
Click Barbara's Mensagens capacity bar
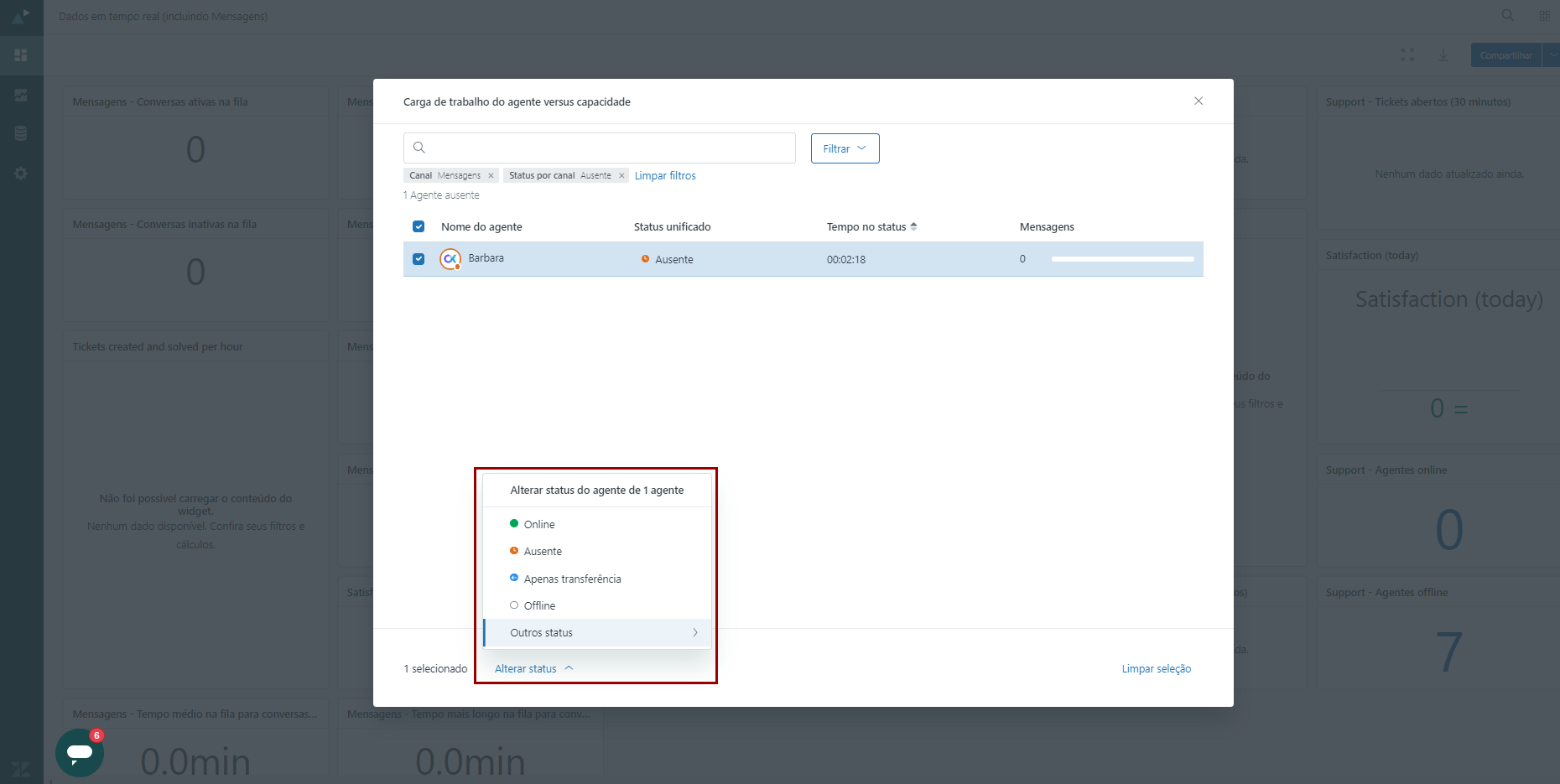[x=1122, y=259]
